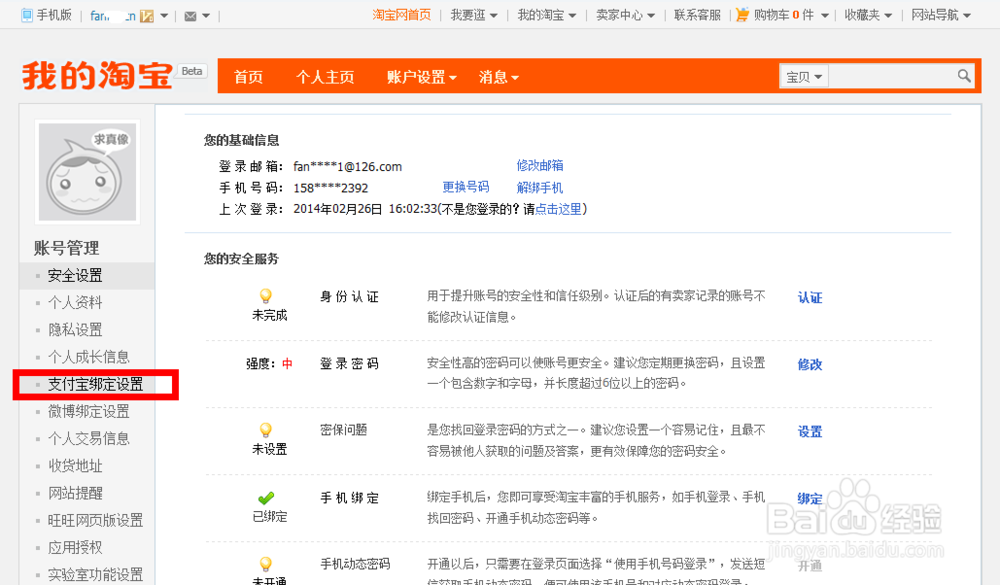Select 旺旺网页版设置 in the sidebar
1000x585 pixels.
click(x=96, y=521)
